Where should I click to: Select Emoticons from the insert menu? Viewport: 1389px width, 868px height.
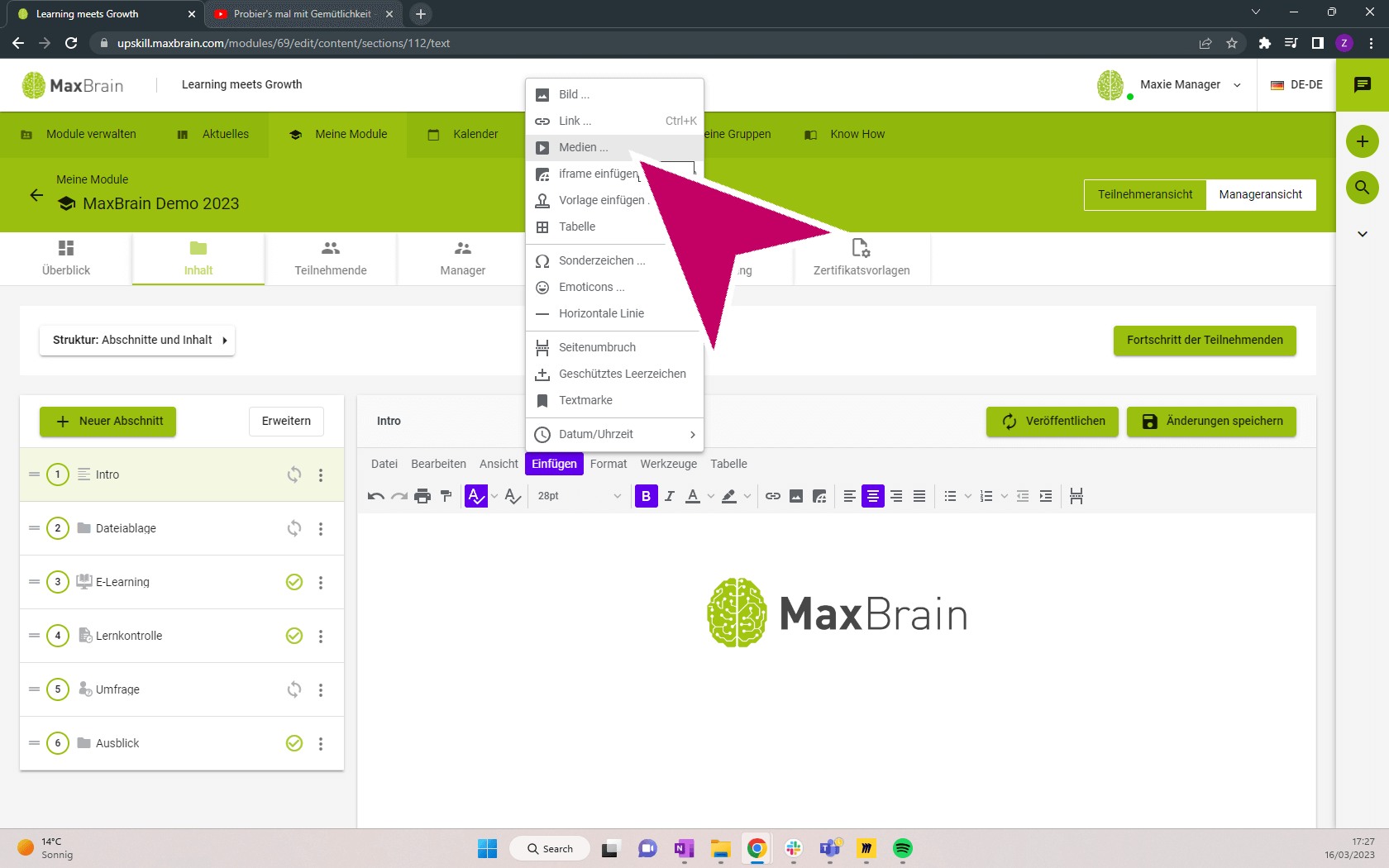tap(614, 287)
